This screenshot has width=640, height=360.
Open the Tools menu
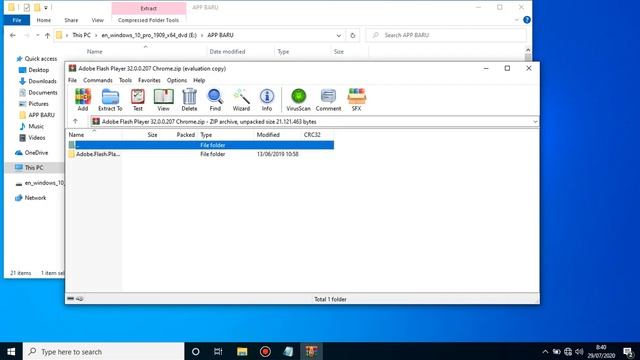[x=125, y=80]
